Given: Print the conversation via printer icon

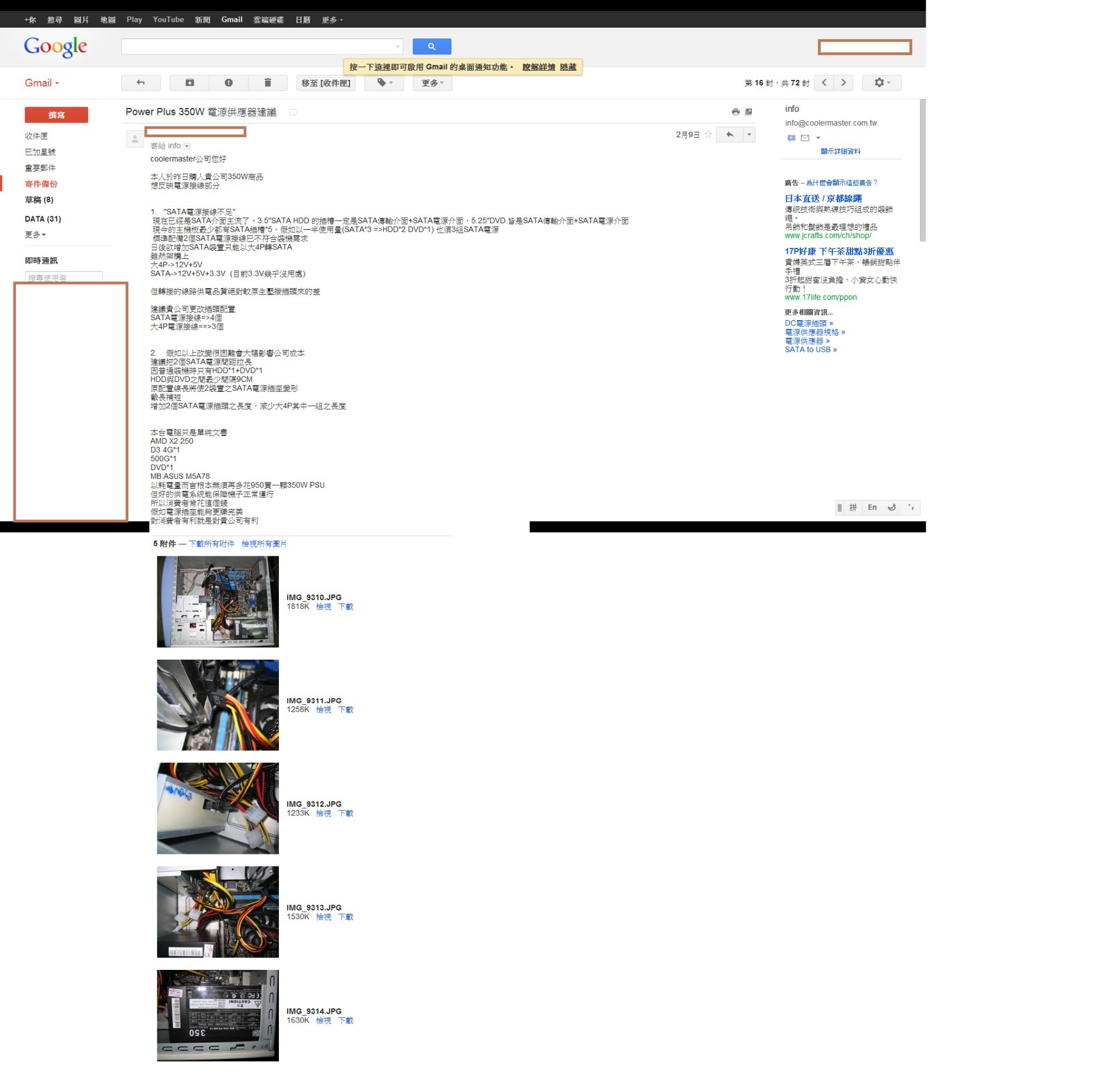Looking at the screenshot, I should point(736,112).
